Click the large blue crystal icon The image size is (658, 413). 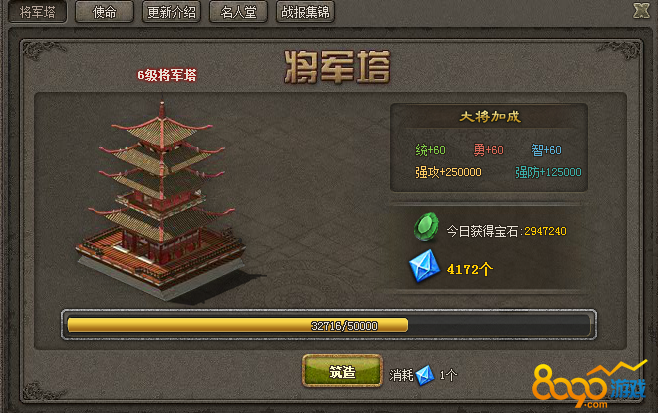point(424,266)
